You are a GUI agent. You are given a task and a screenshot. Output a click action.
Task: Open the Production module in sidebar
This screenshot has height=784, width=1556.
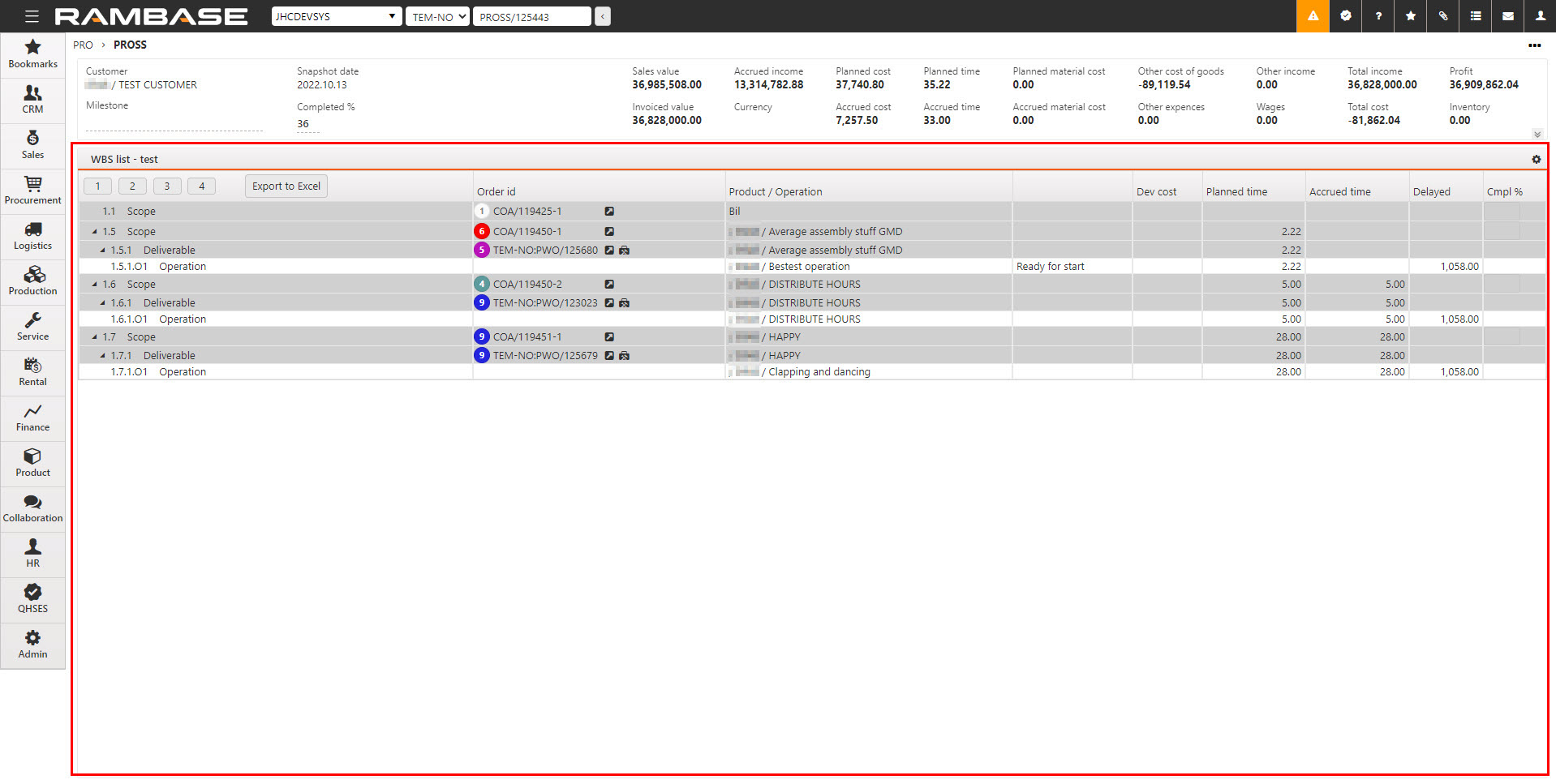32,281
